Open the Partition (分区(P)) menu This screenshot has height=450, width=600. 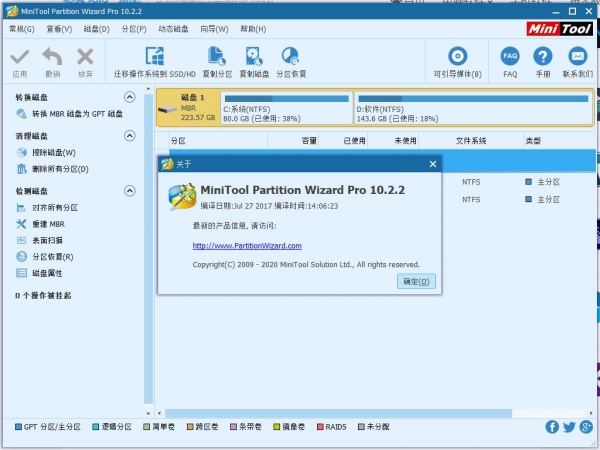tap(134, 29)
